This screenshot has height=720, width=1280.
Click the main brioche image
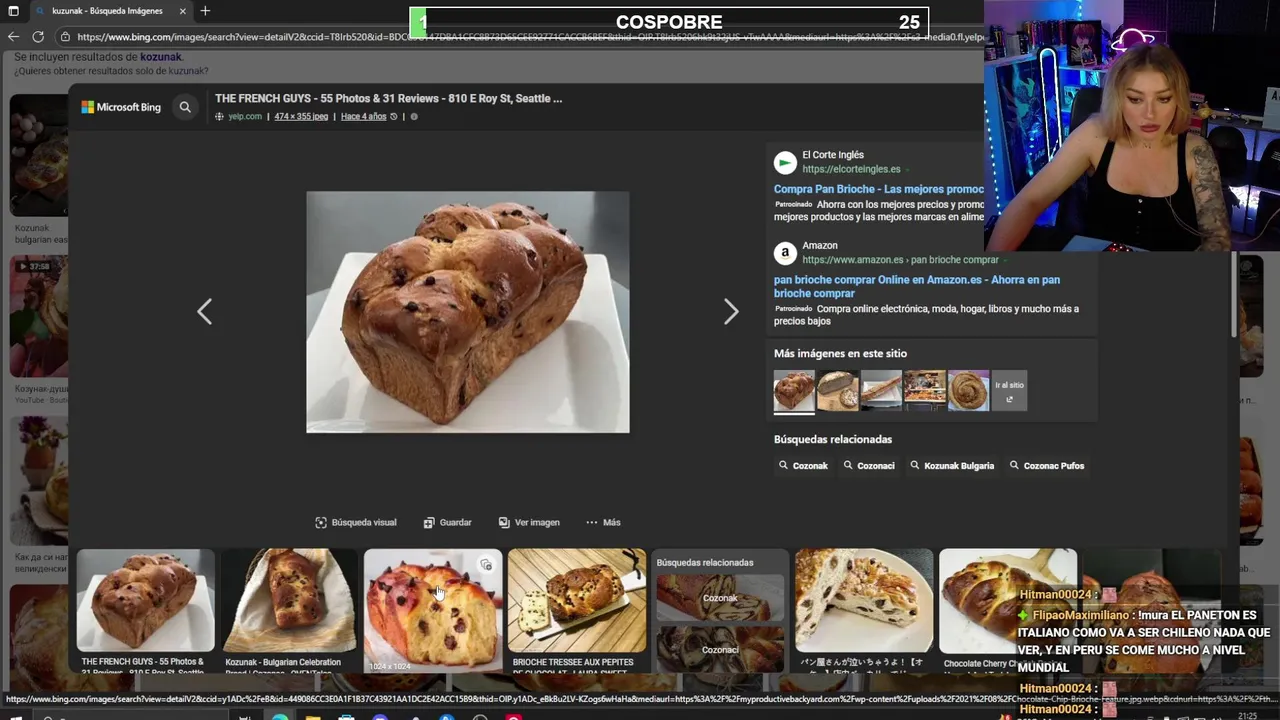(x=468, y=312)
